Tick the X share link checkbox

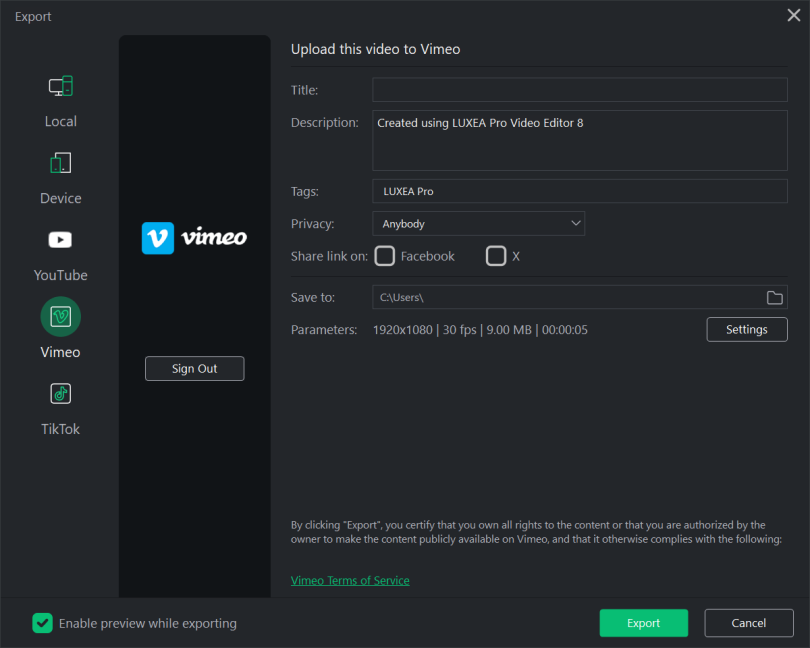click(x=496, y=256)
